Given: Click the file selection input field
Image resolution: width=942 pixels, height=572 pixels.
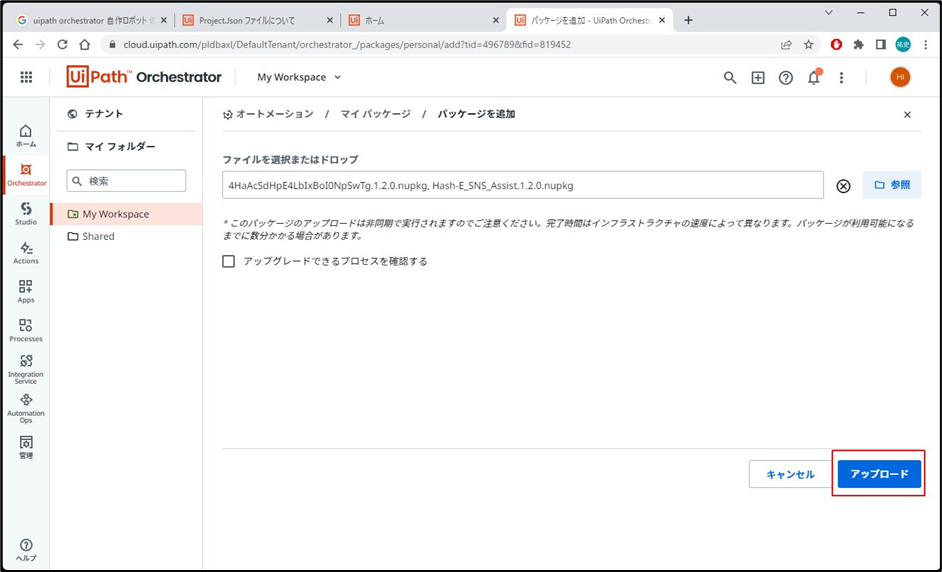Looking at the screenshot, I should 523,185.
